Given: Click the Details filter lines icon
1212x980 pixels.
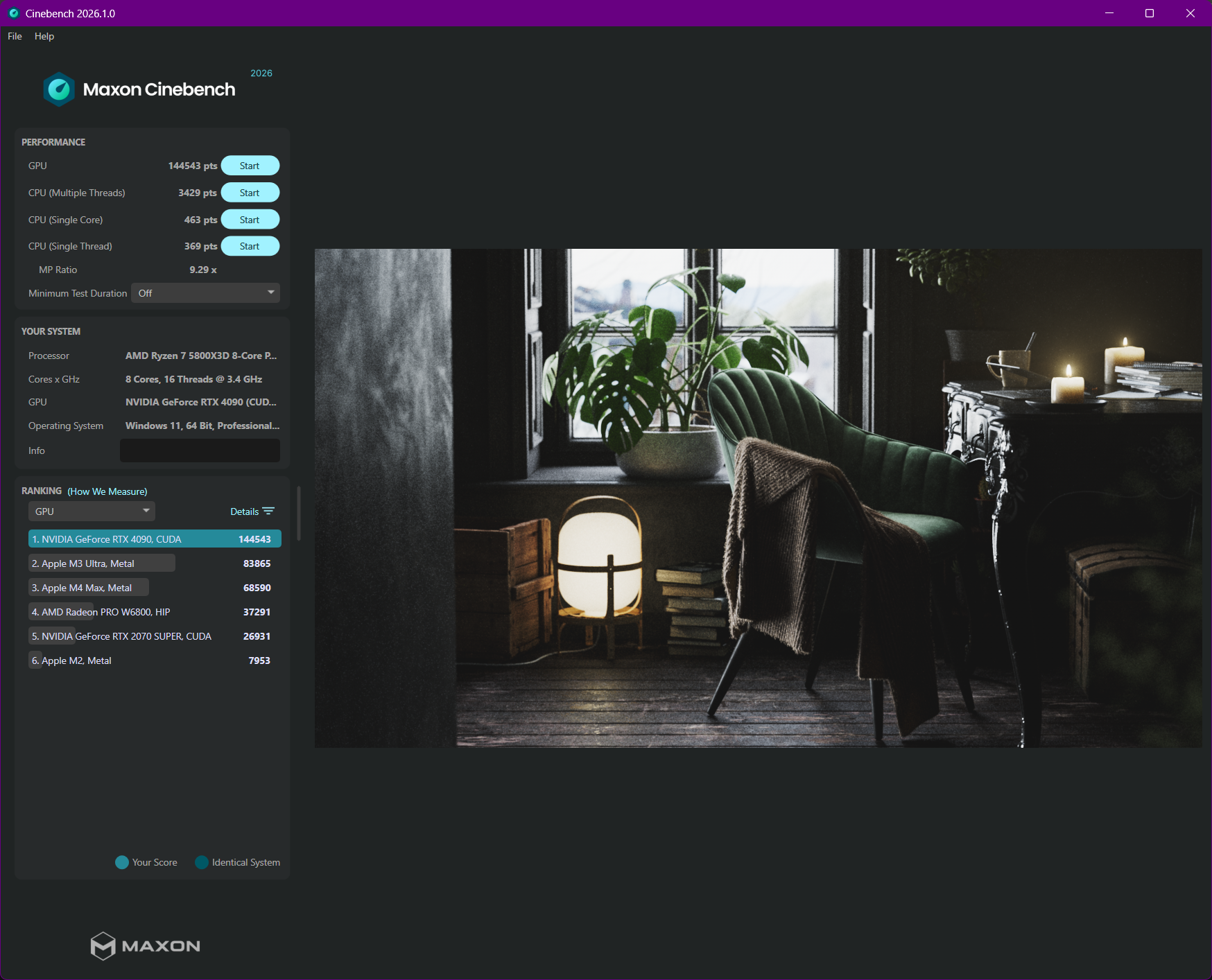Looking at the screenshot, I should [268, 511].
